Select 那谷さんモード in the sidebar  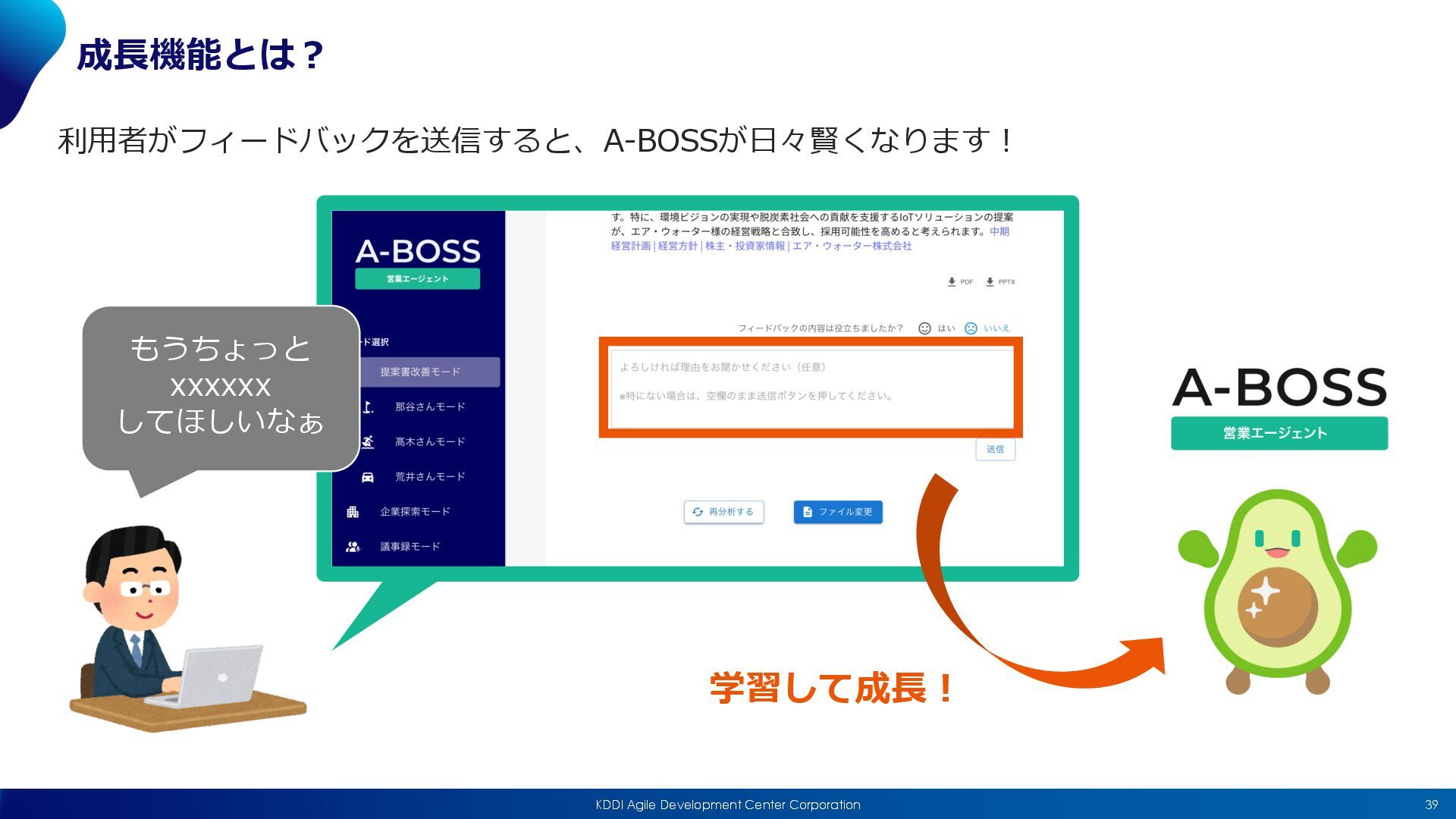(430, 407)
